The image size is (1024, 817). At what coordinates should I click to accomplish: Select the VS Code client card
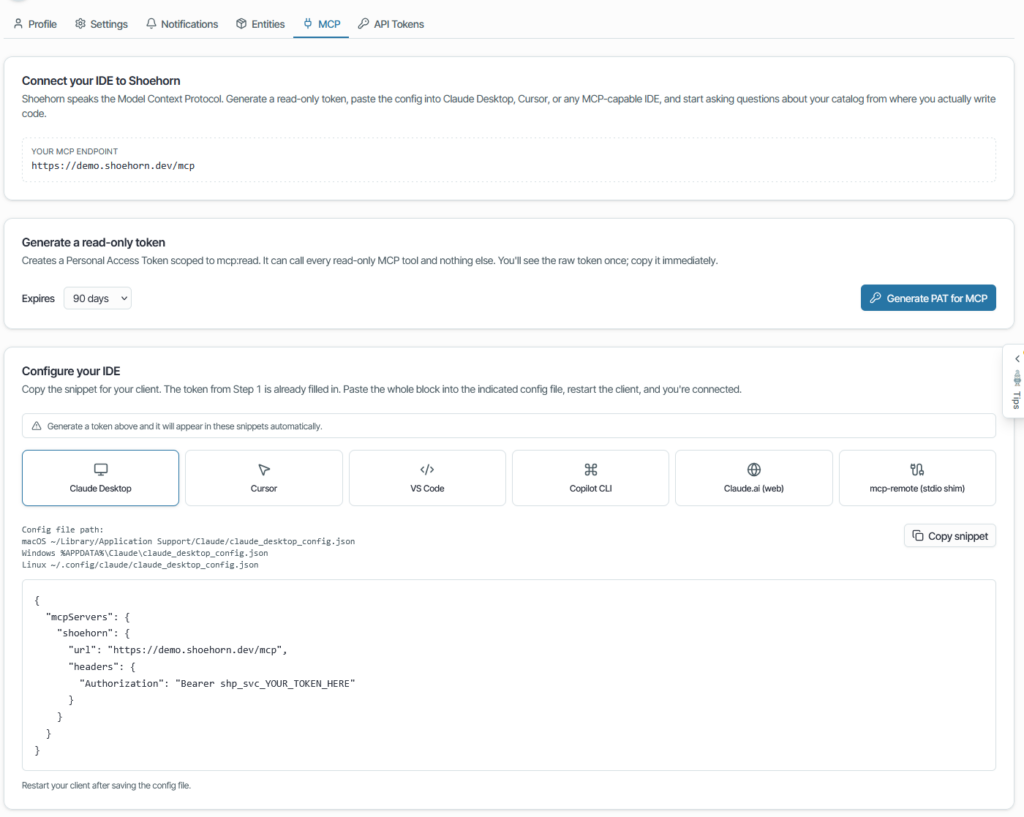(x=427, y=478)
